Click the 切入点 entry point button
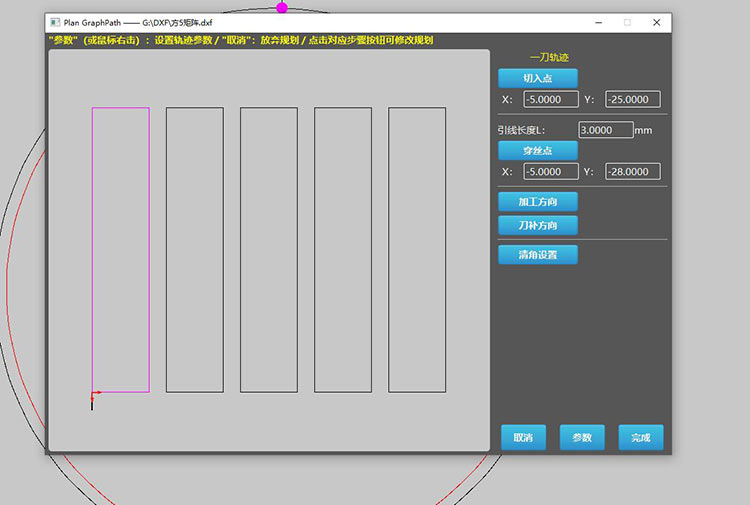 coord(538,78)
